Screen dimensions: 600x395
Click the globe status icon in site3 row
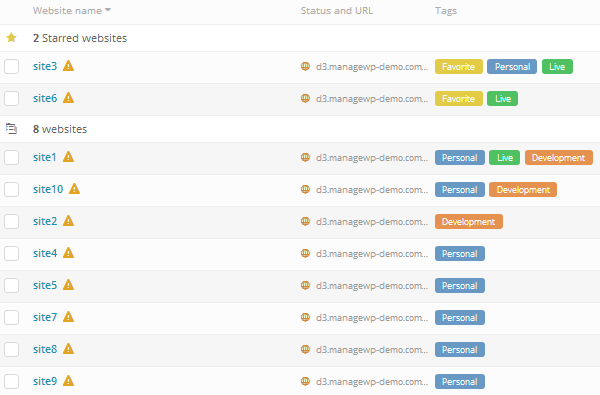click(305, 67)
